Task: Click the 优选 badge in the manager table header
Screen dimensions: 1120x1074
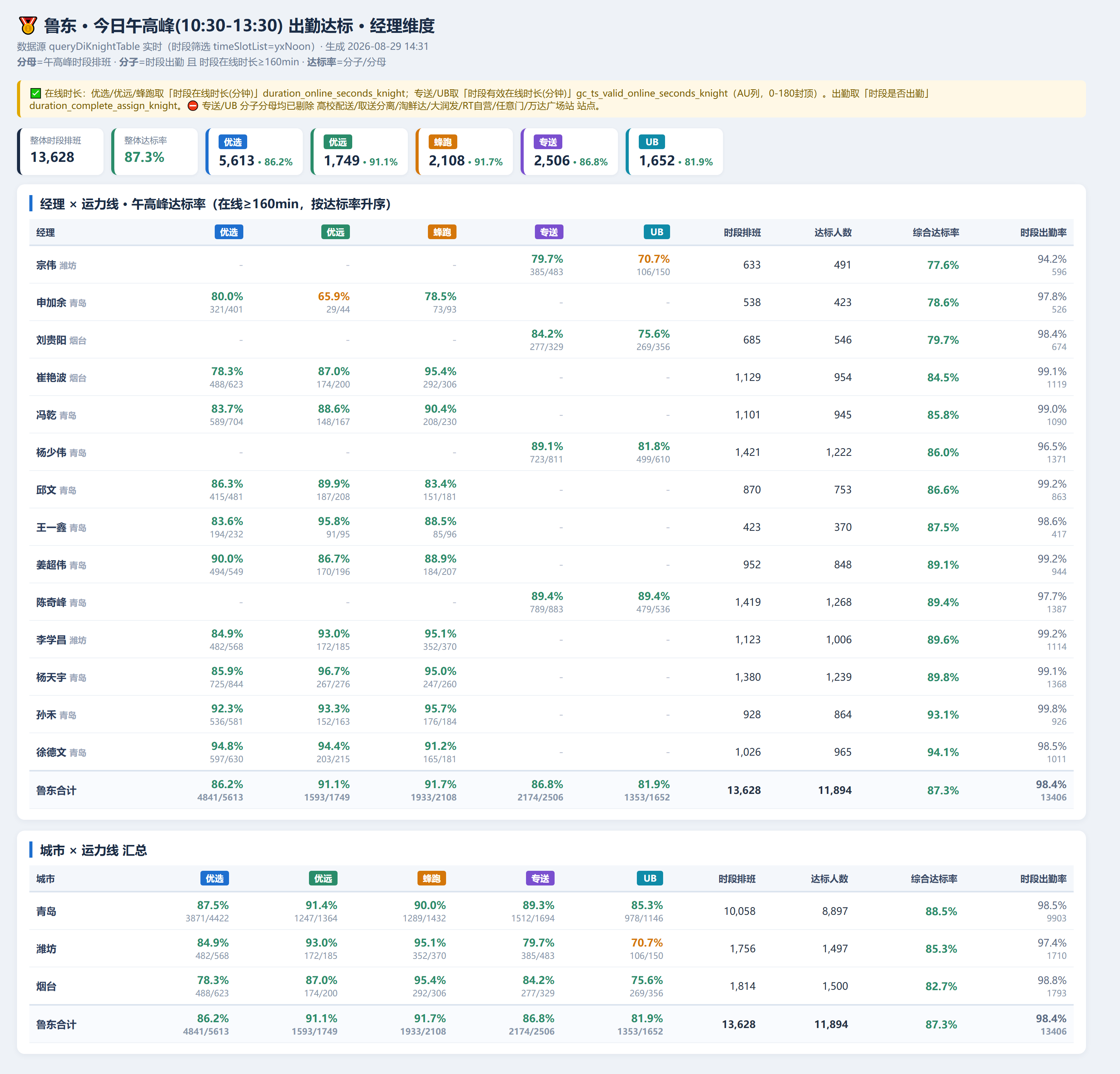Action: (x=229, y=232)
